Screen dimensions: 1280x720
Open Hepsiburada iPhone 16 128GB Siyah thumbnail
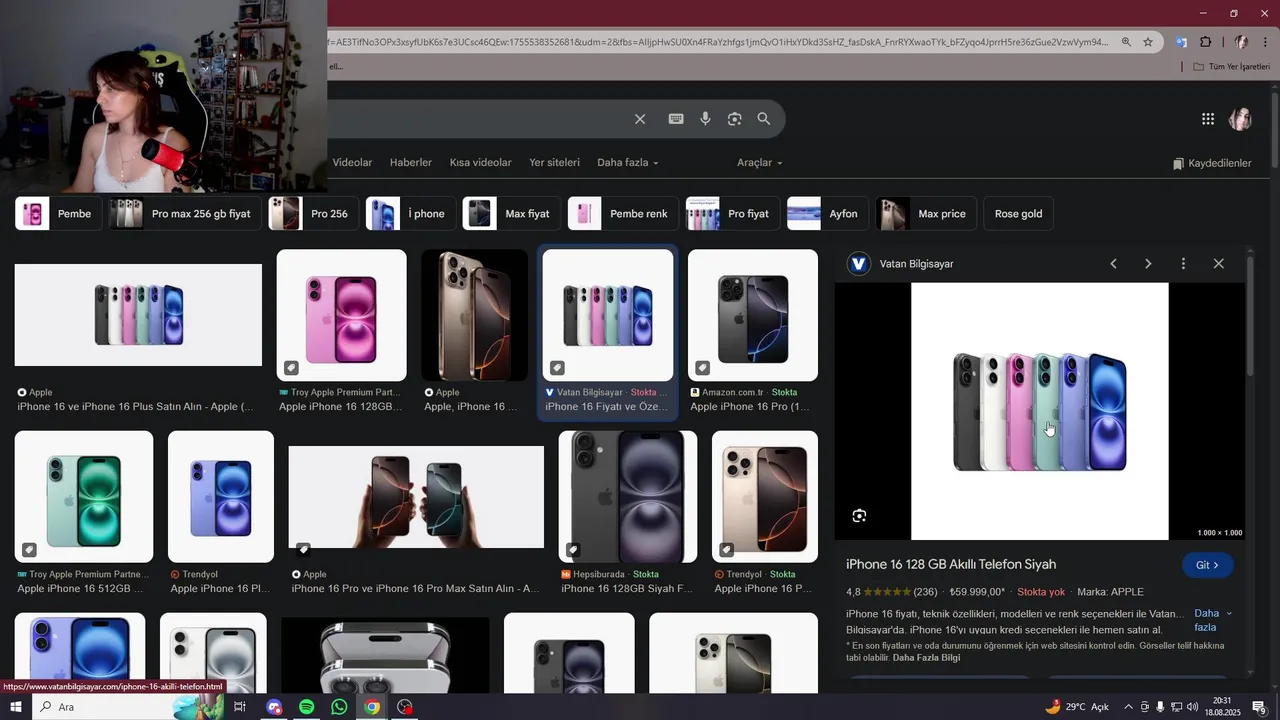coord(628,497)
